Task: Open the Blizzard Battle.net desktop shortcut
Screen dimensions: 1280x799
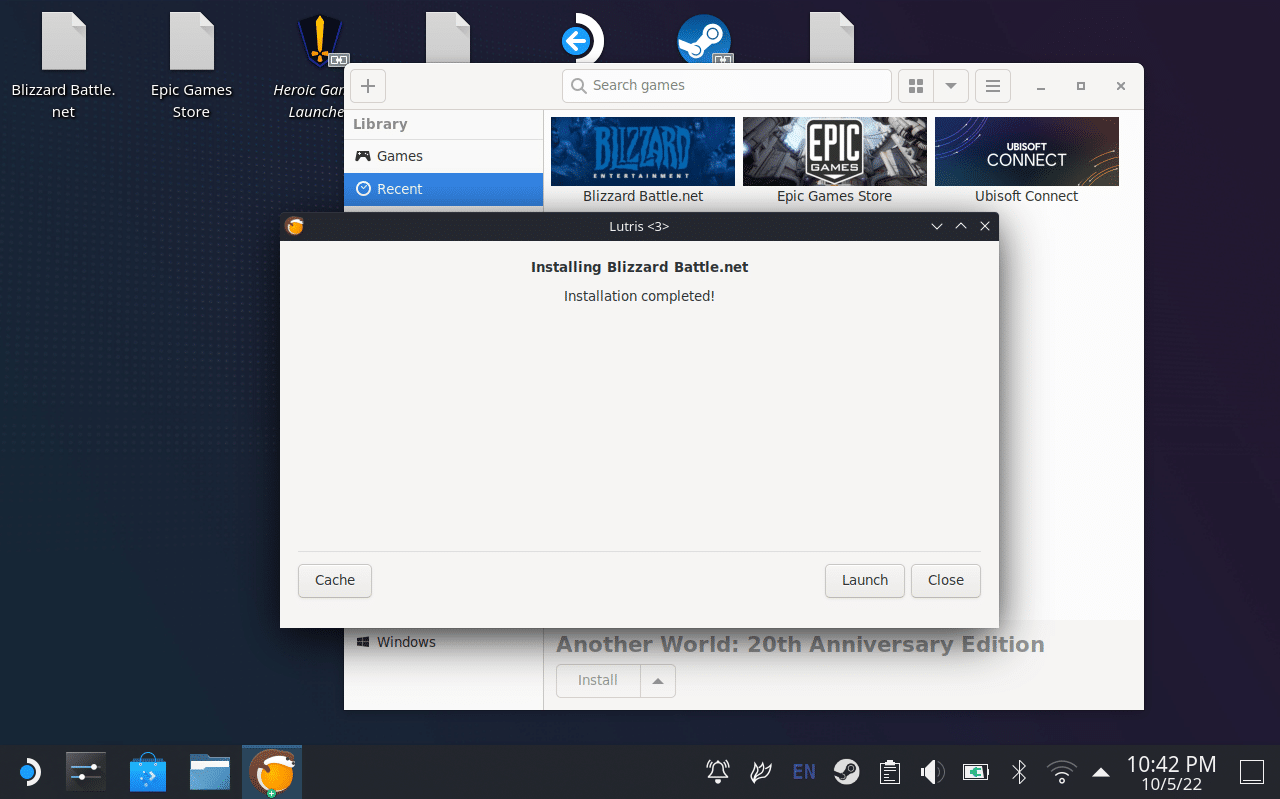Action: click(x=64, y=66)
